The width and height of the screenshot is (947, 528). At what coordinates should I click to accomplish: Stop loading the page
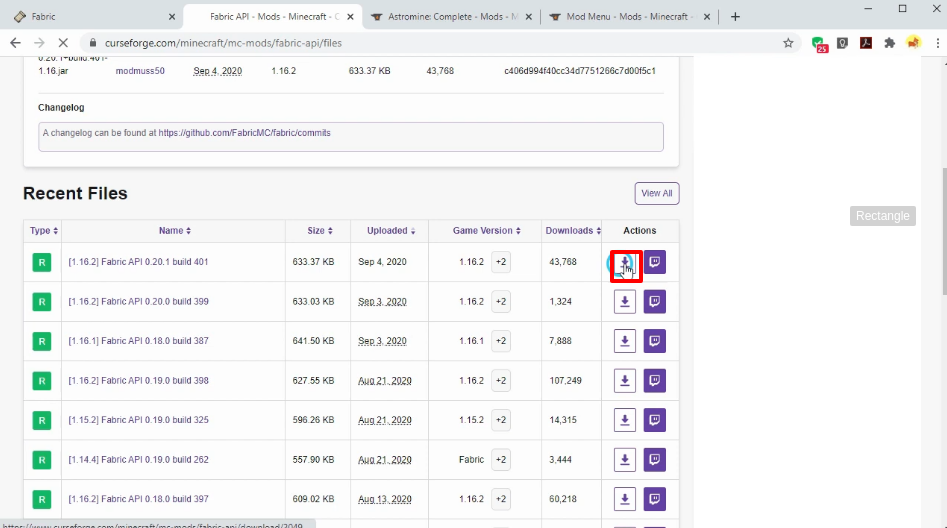tap(63, 43)
